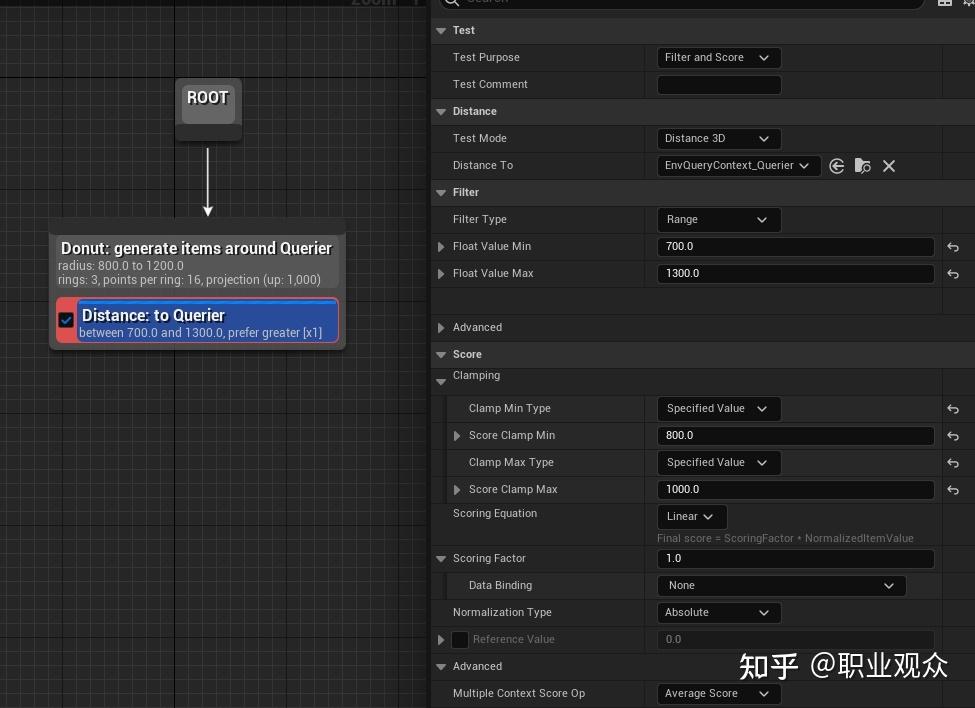975x708 pixels.
Task: Collapse the Test category header
Action: click(x=441, y=30)
